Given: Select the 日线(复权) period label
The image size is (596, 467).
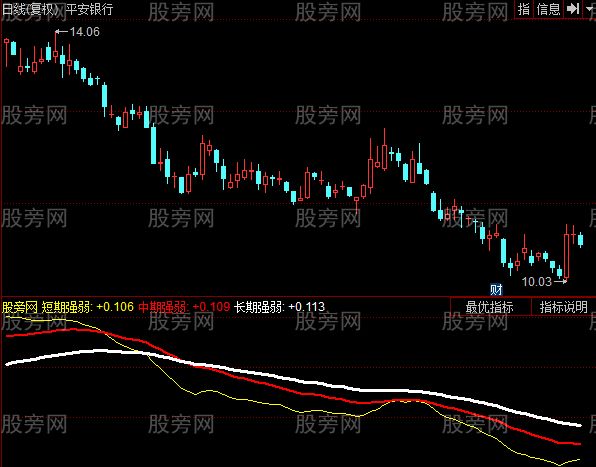Looking at the screenshot, I should tap(31, 9).
